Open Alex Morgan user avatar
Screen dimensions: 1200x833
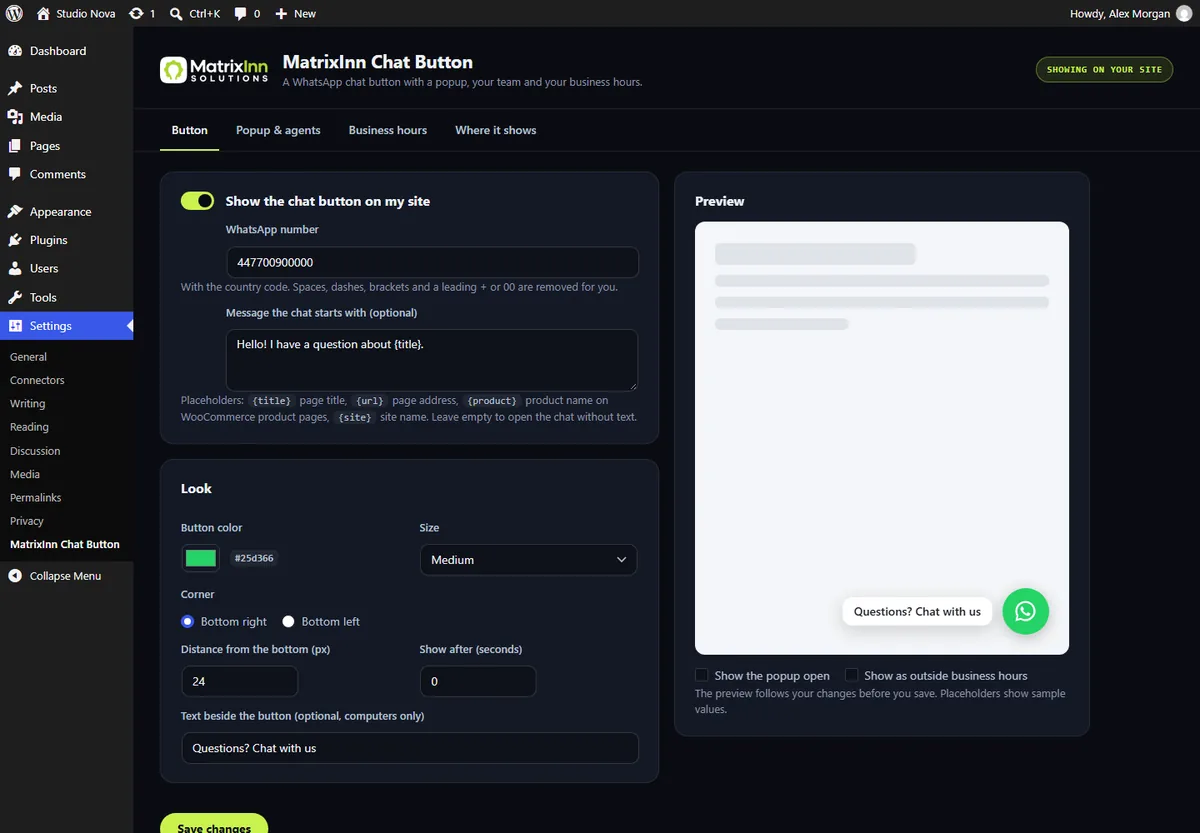1182,14
